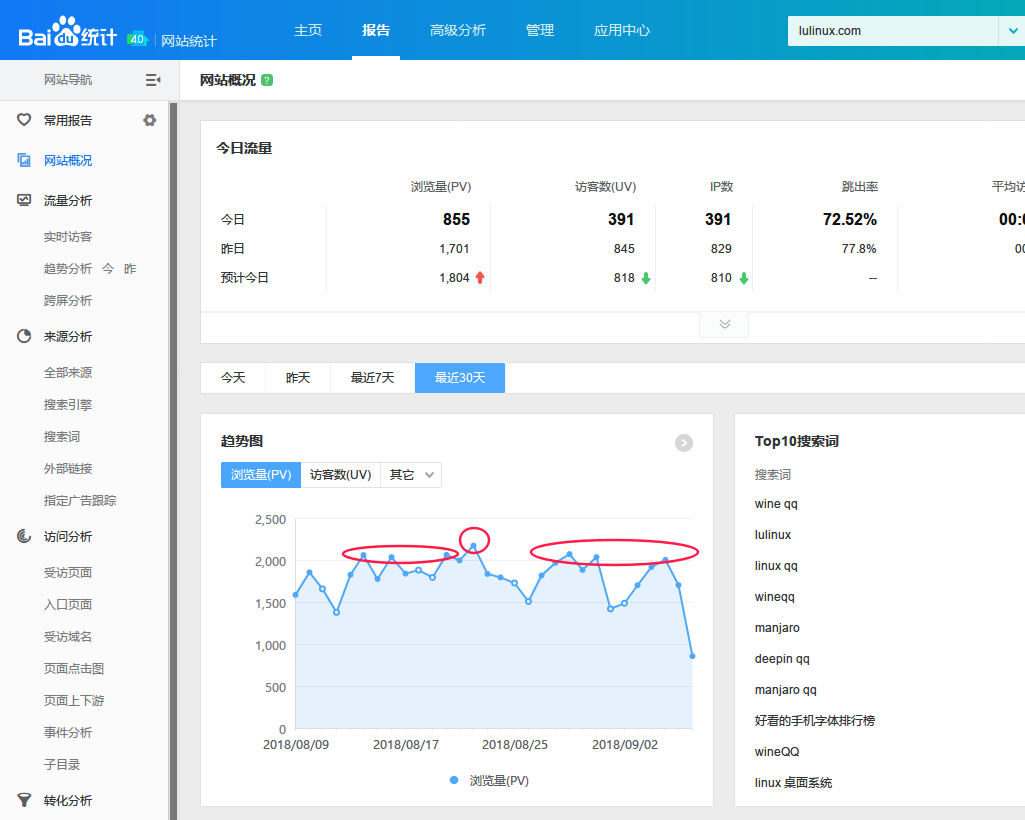The height and width of the screenshot is (820, 1025).
Task: Expand the today traffic panel chevron
Action: (724, 324)
